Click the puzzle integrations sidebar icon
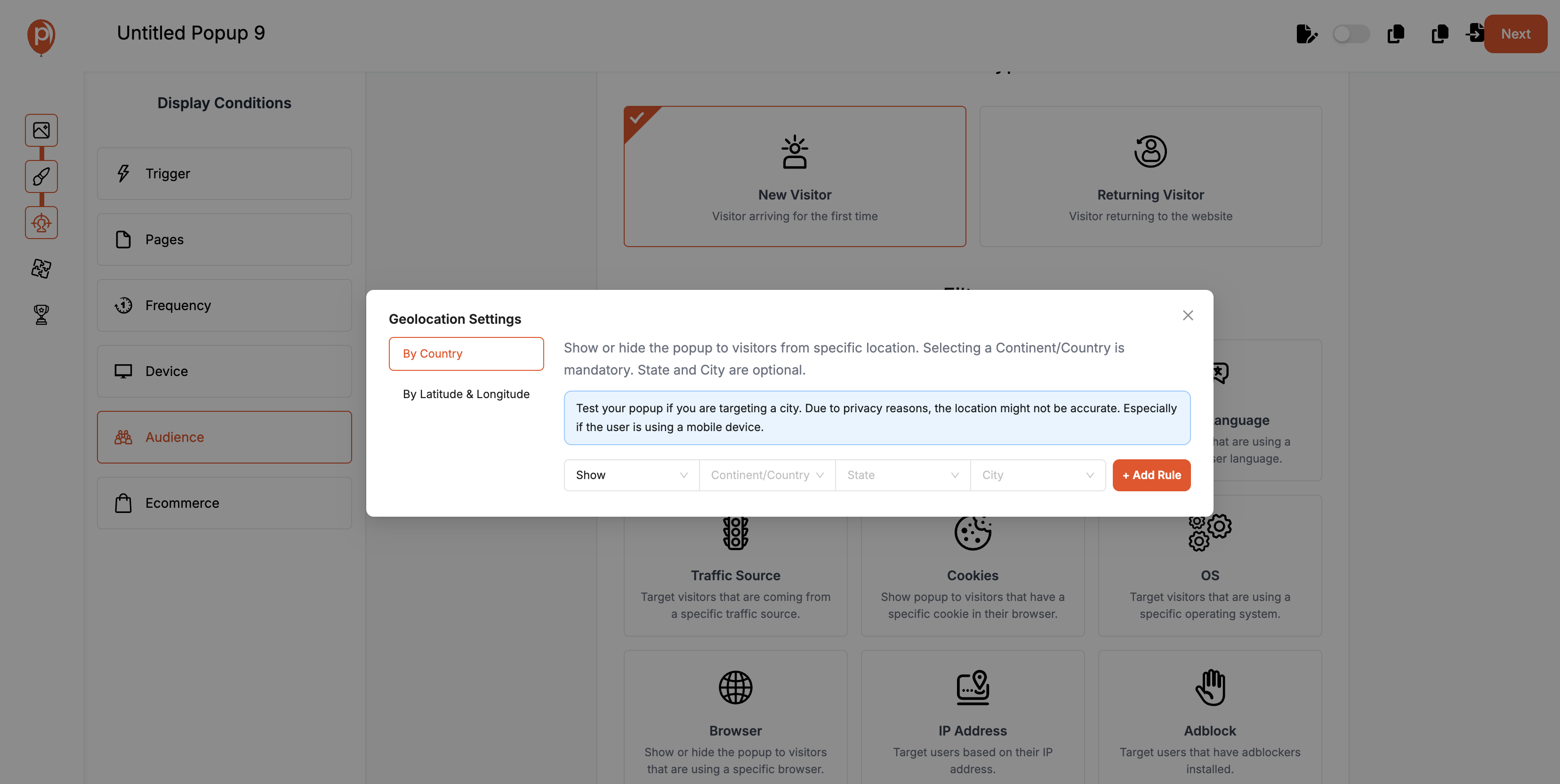This screenshot has height=784, width=1560. coord(40,269)
